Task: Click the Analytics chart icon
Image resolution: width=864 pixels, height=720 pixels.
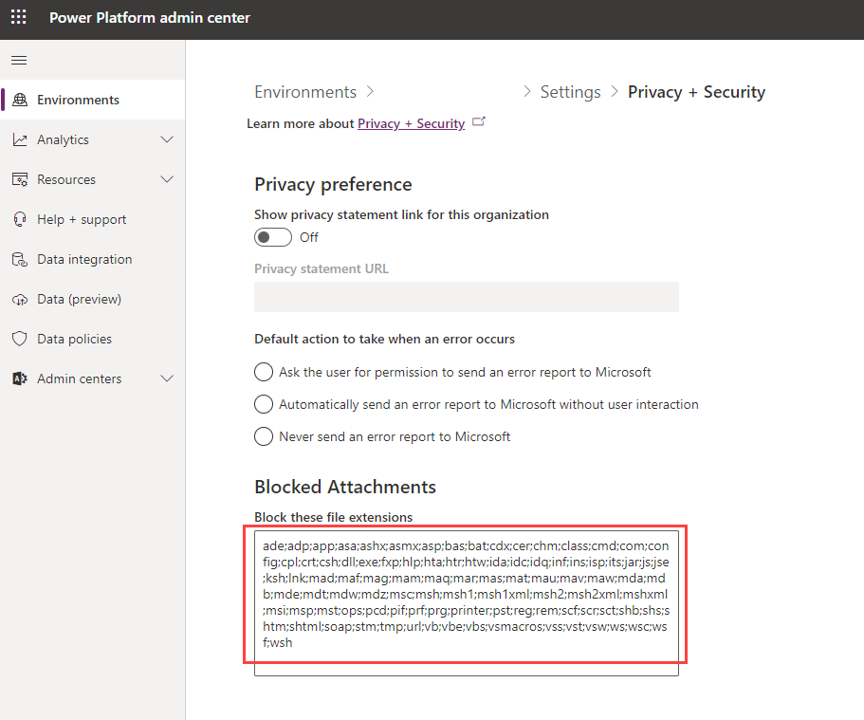Action: coord(20,140)
